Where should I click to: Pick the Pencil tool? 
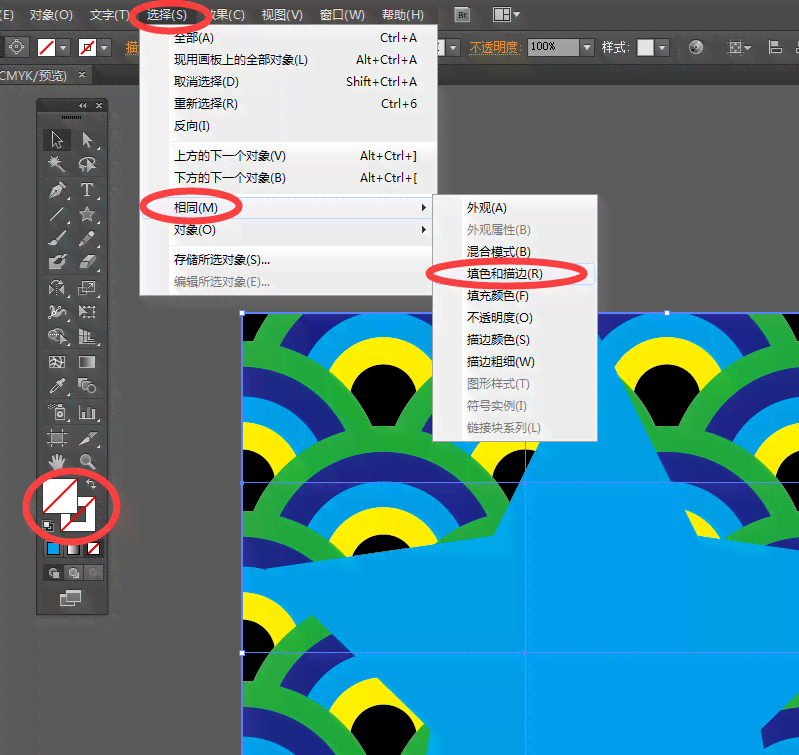(87, 238)
